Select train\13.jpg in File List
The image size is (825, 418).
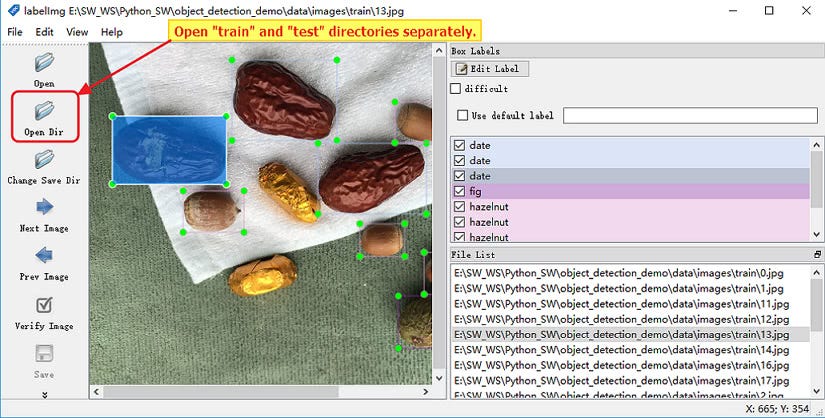coord(630,334)
